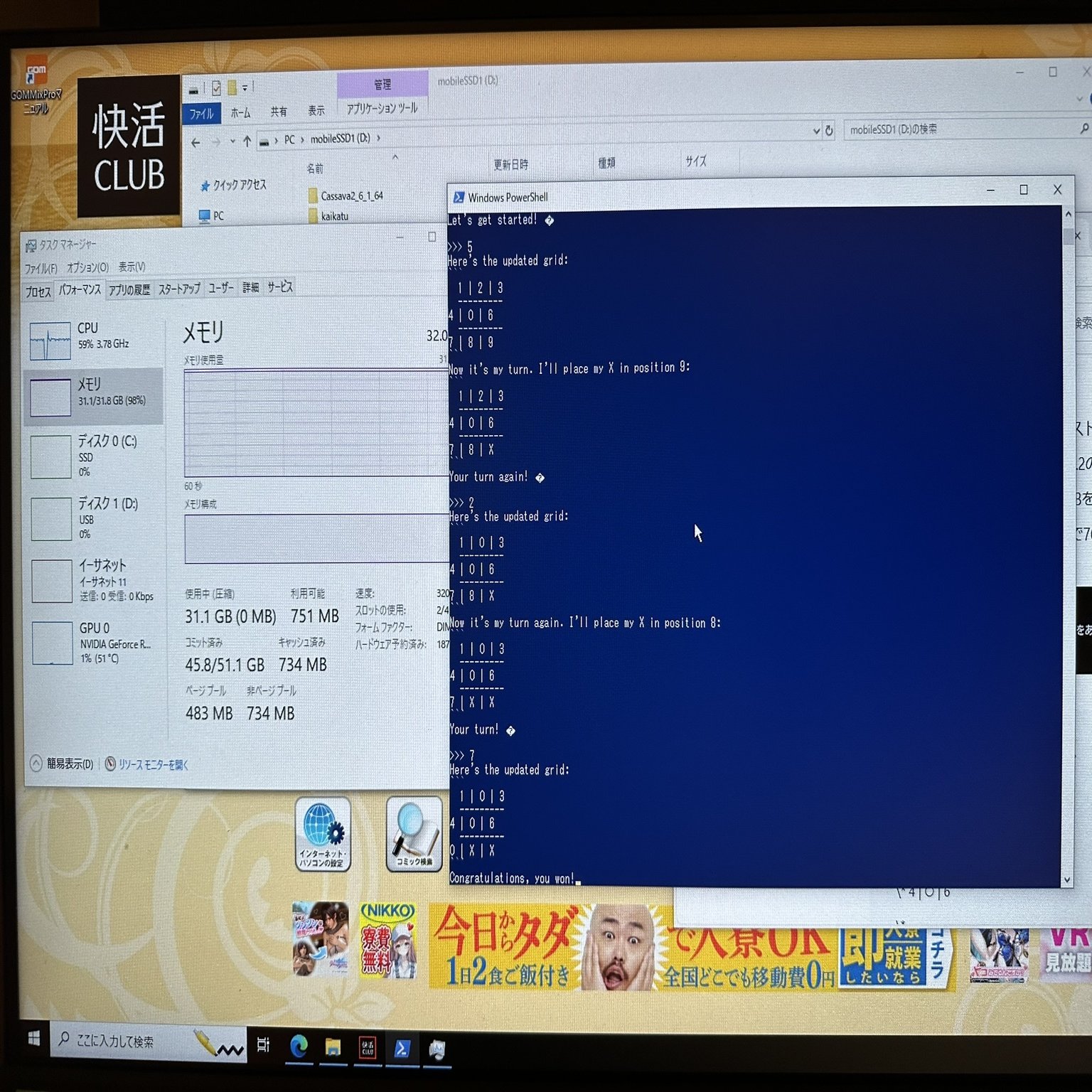Switch to the スタートアップ tab
The height and width of the screenshot is (1092, 1092).
179,289
